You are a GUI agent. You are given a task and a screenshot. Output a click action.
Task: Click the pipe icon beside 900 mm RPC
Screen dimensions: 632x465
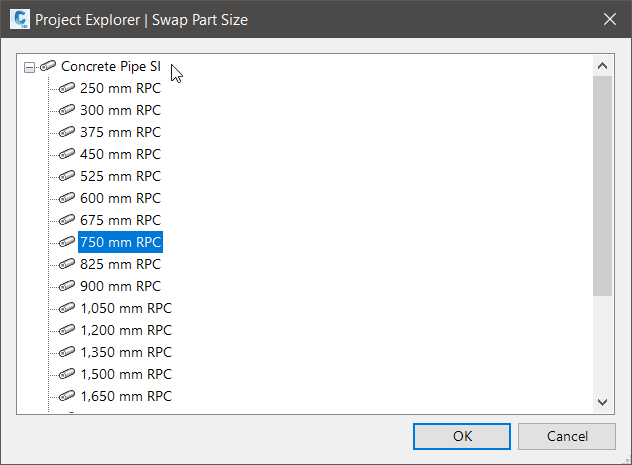click(x=67, y=286)
